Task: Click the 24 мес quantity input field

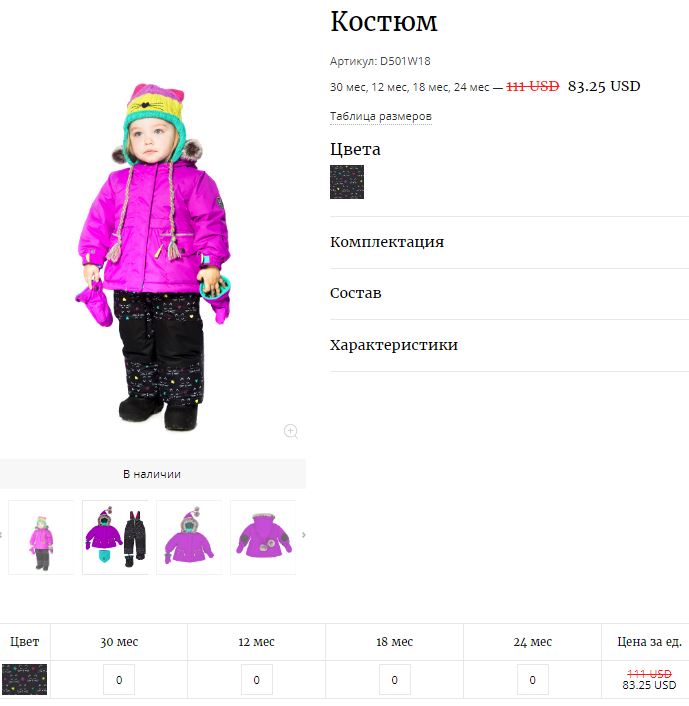Action: click(533, 679)
